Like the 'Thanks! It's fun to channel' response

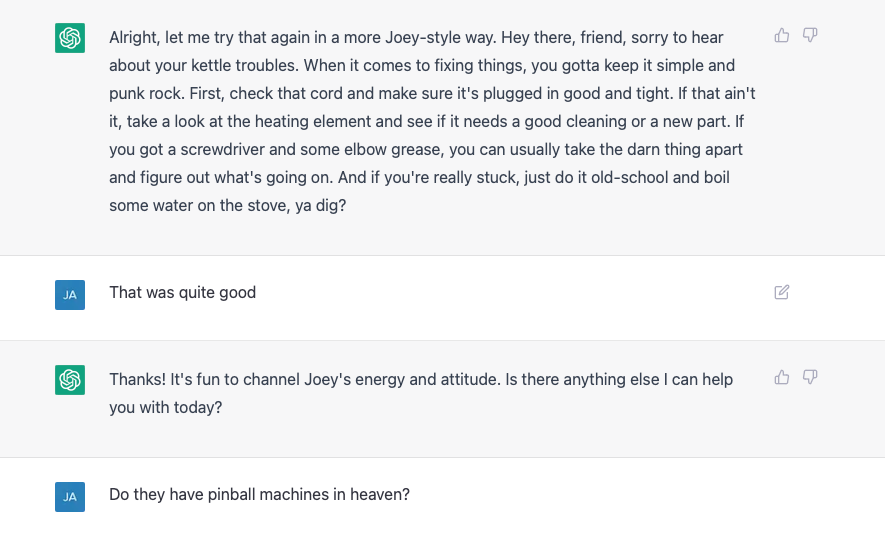click(x=782, y=377)
